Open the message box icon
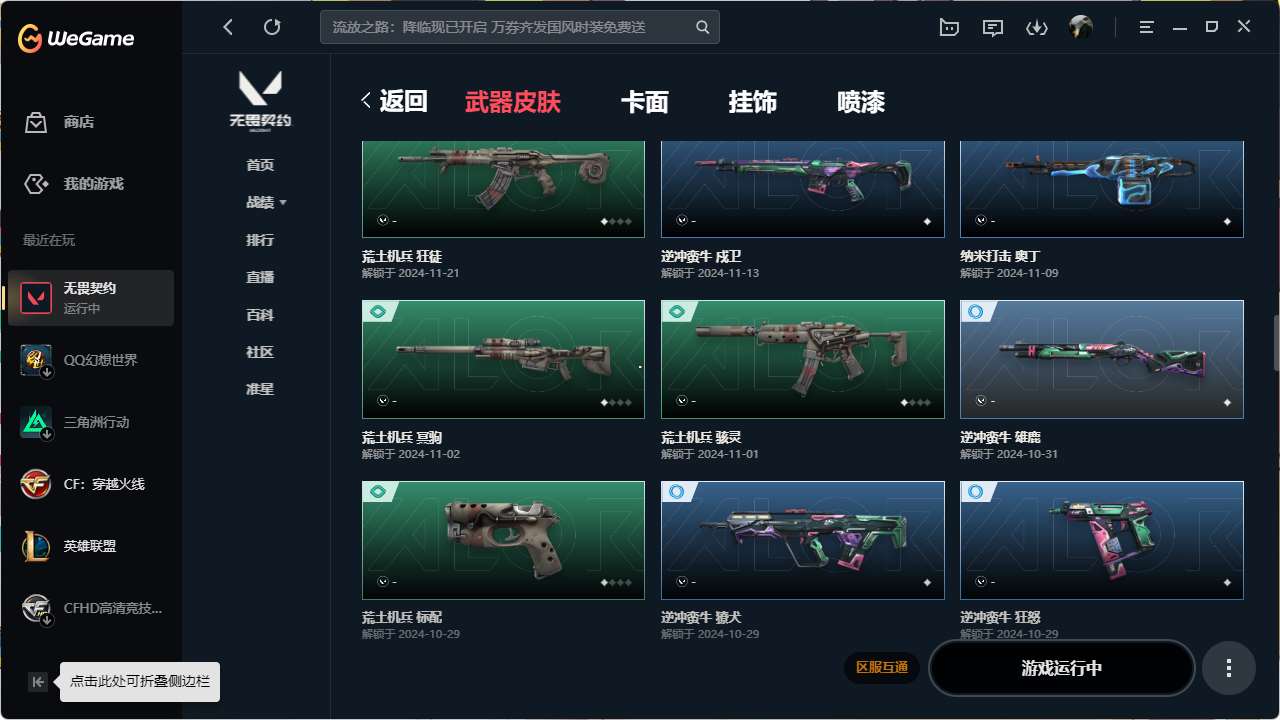Screen dimensions: 1280x720 [x=993, y=28]
